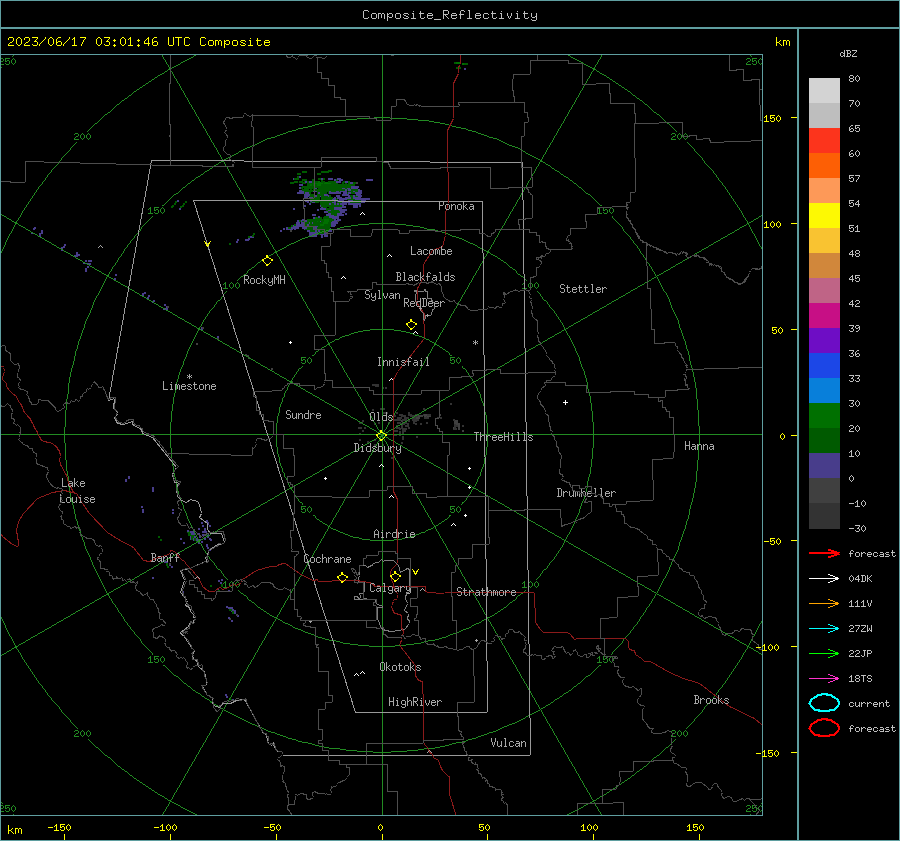Click the Stettler label
Viewport: 900px width, 841px height.
pyautogui.click(x=583, y=289)
